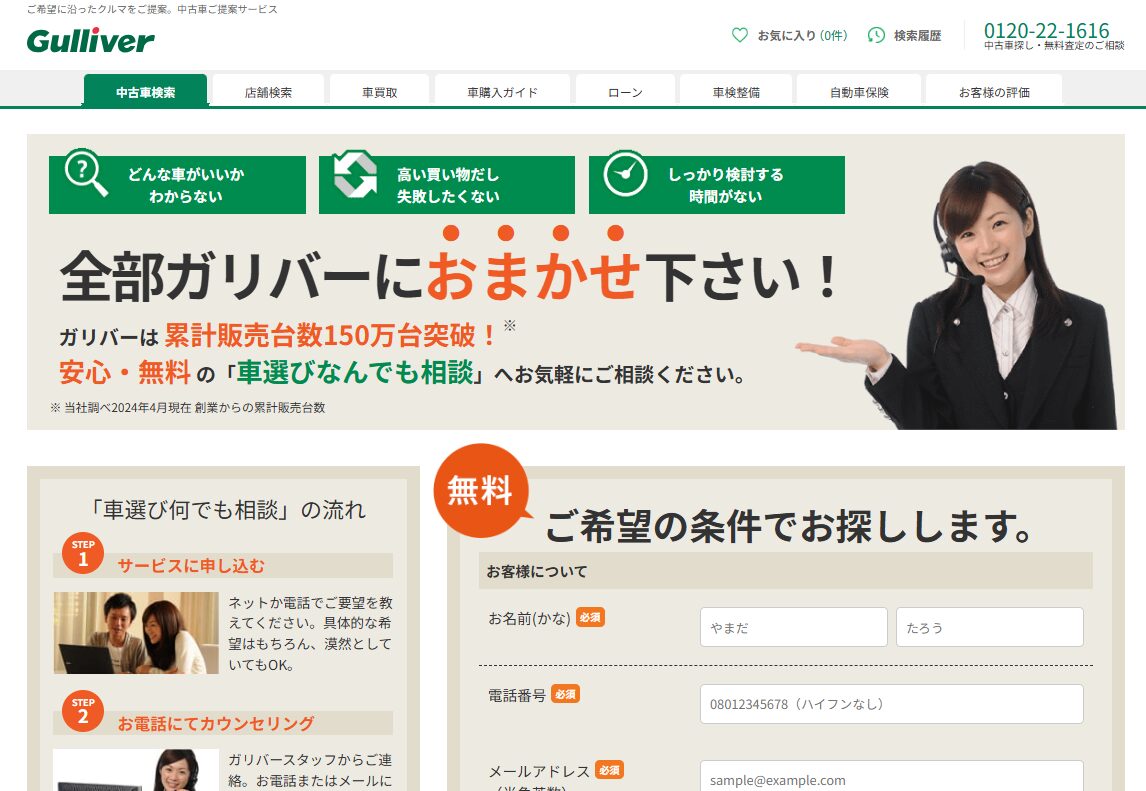This screenshot has width=1146, height=791.
Task: Select the ローン tab
Action: tap(625, 91)
